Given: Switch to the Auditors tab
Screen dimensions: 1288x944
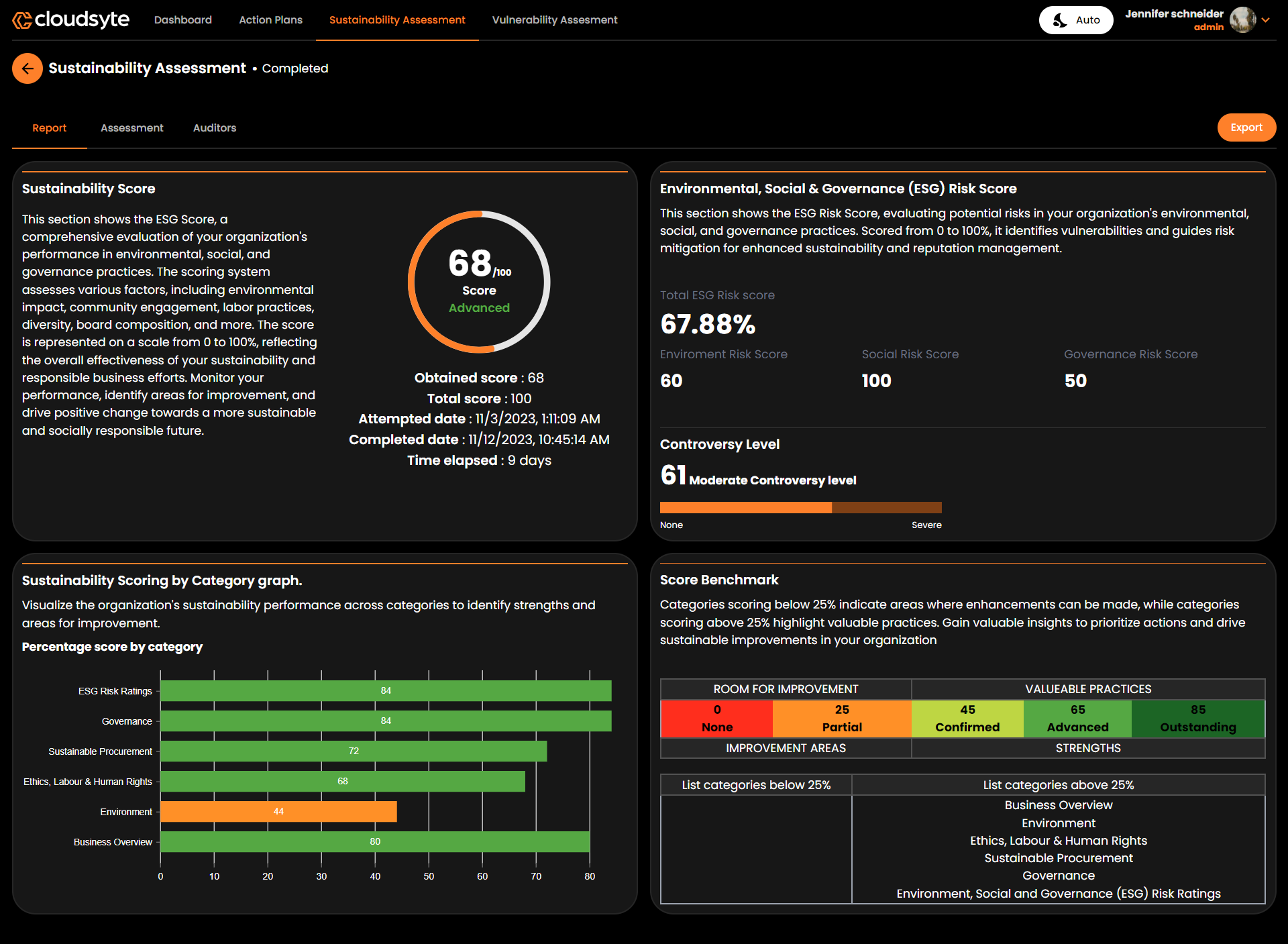Looking at the screenshot, I should coord(214,127).
